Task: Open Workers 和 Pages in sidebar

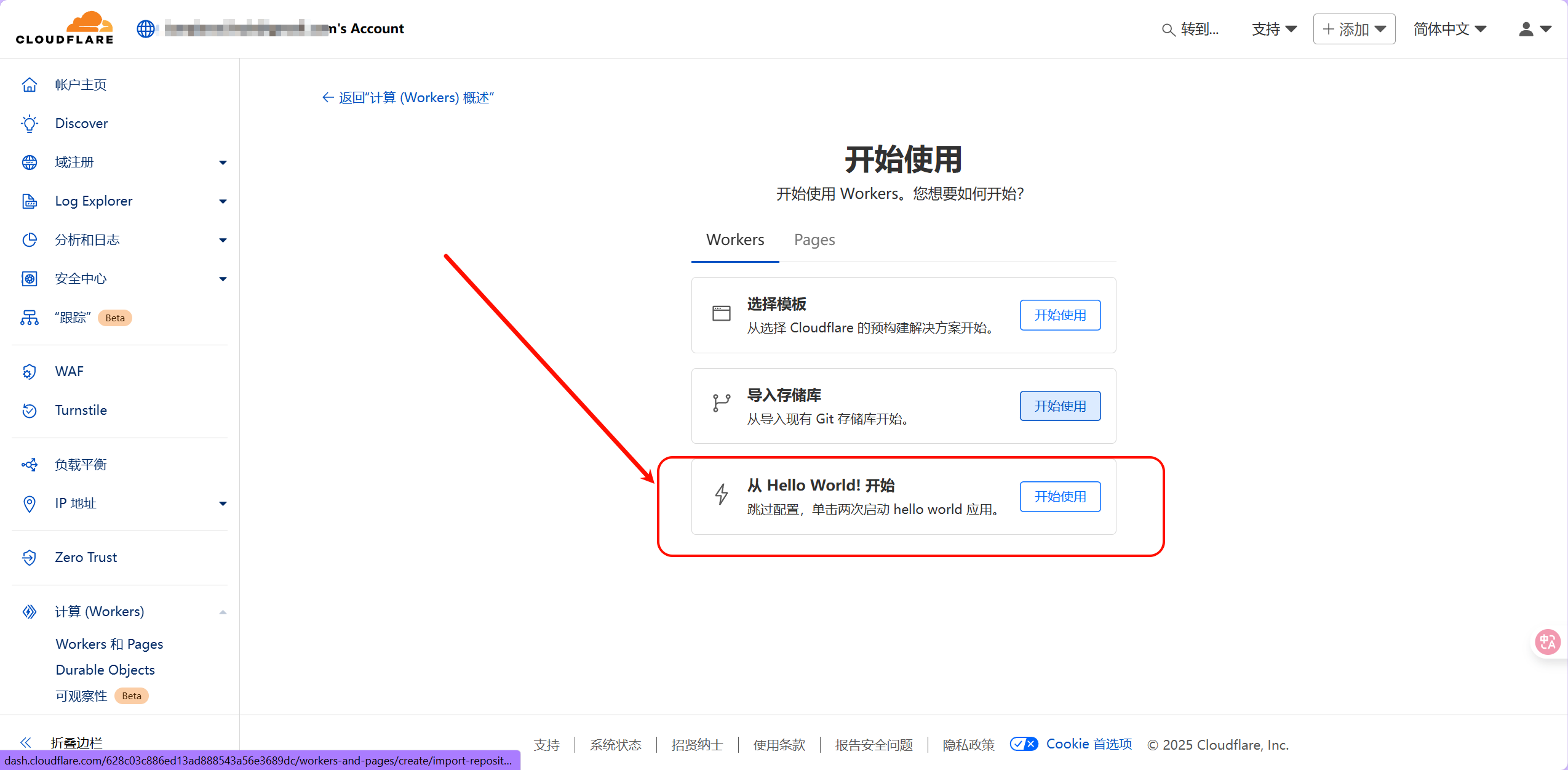Action: [x=109, y=644]
